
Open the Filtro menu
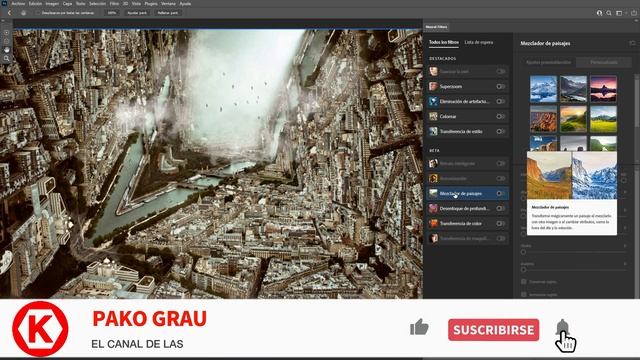pyautogui.click(x=114, y=3)
